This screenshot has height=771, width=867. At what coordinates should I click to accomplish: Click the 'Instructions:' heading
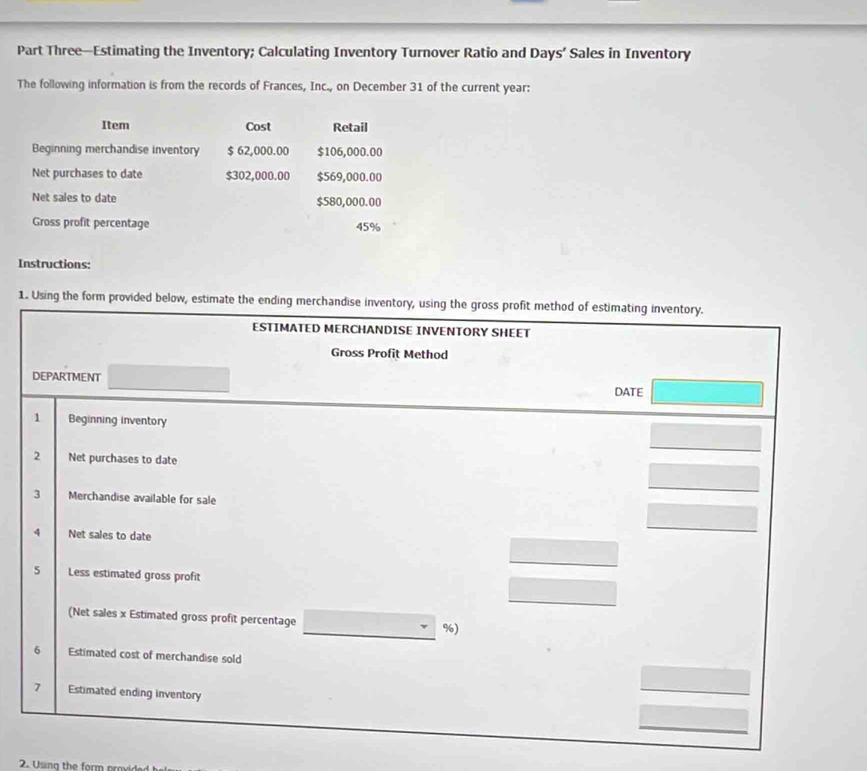(x=54, y=264)
